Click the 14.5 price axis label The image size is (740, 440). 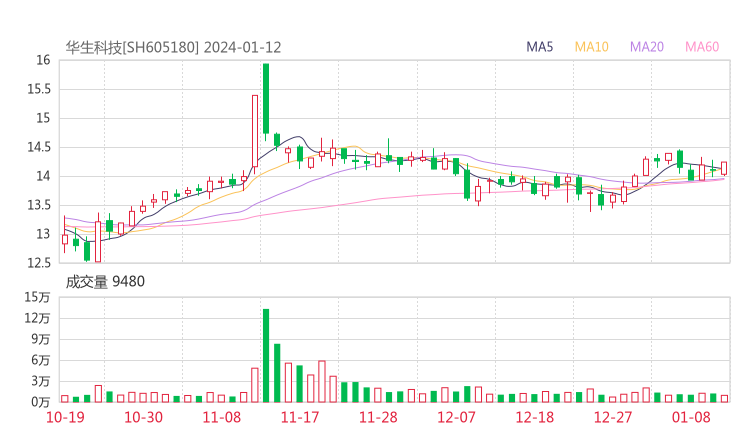39,147
